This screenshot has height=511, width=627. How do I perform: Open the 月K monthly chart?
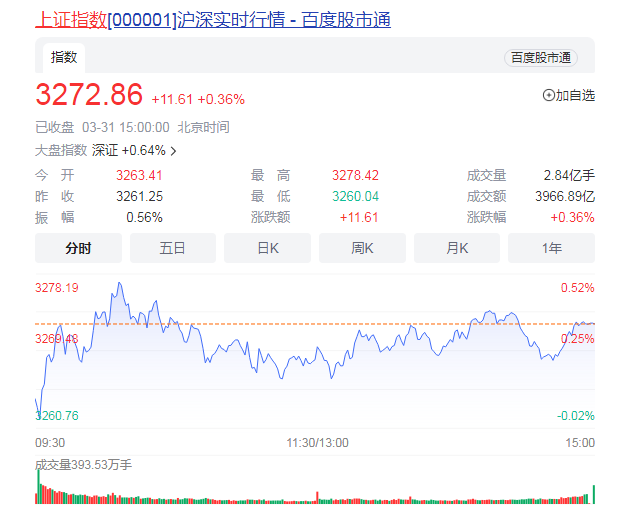(x=457, y=248)
